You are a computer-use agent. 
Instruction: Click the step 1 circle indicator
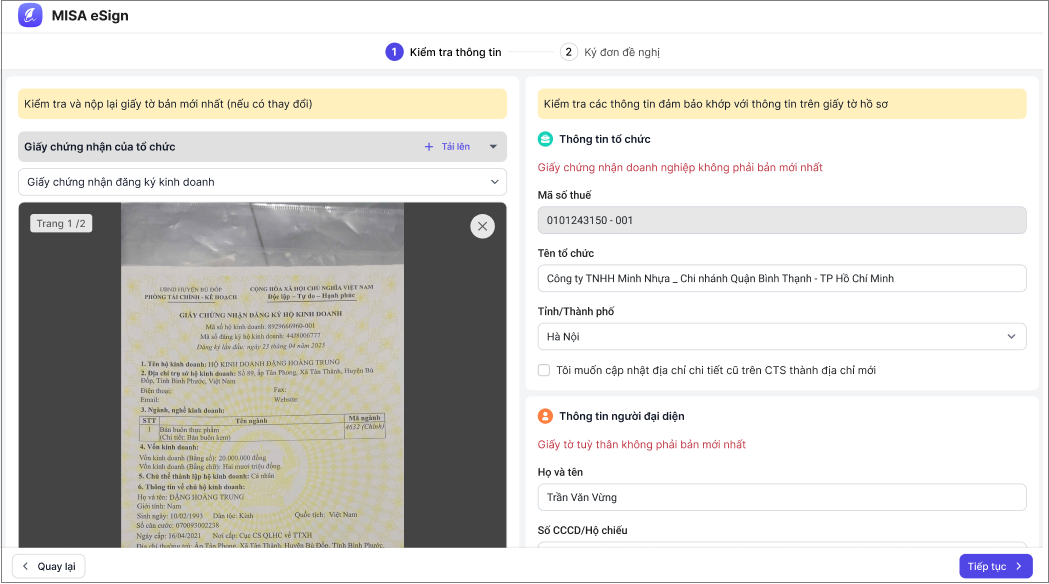tap(394, 52)
